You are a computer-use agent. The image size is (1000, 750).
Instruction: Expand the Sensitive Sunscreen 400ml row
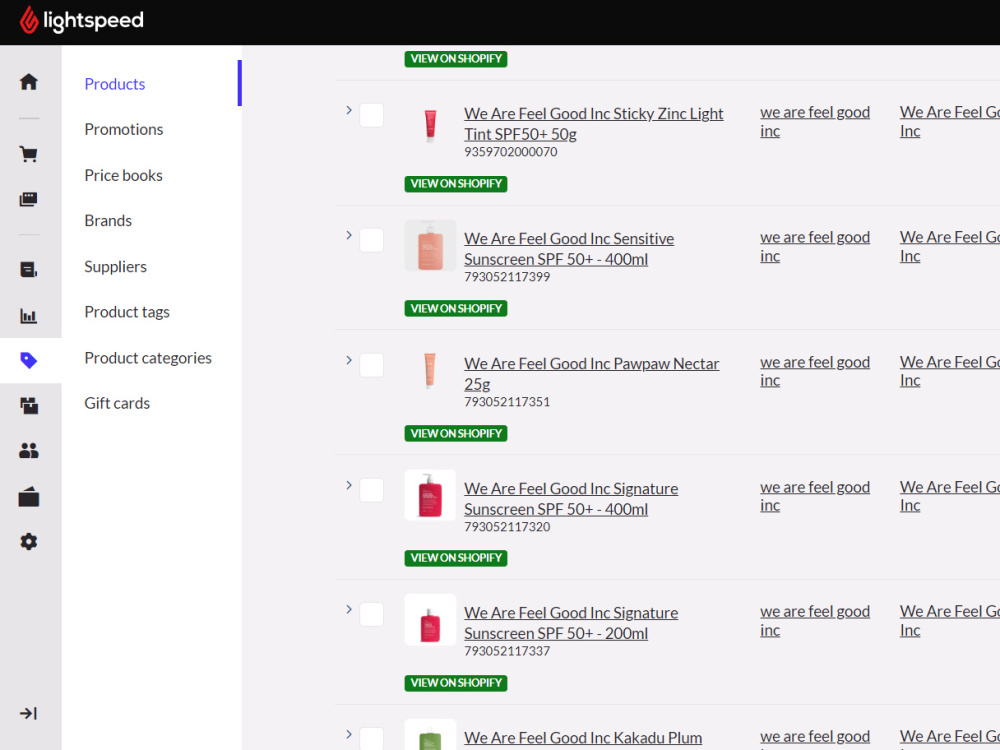click(349, 235)
